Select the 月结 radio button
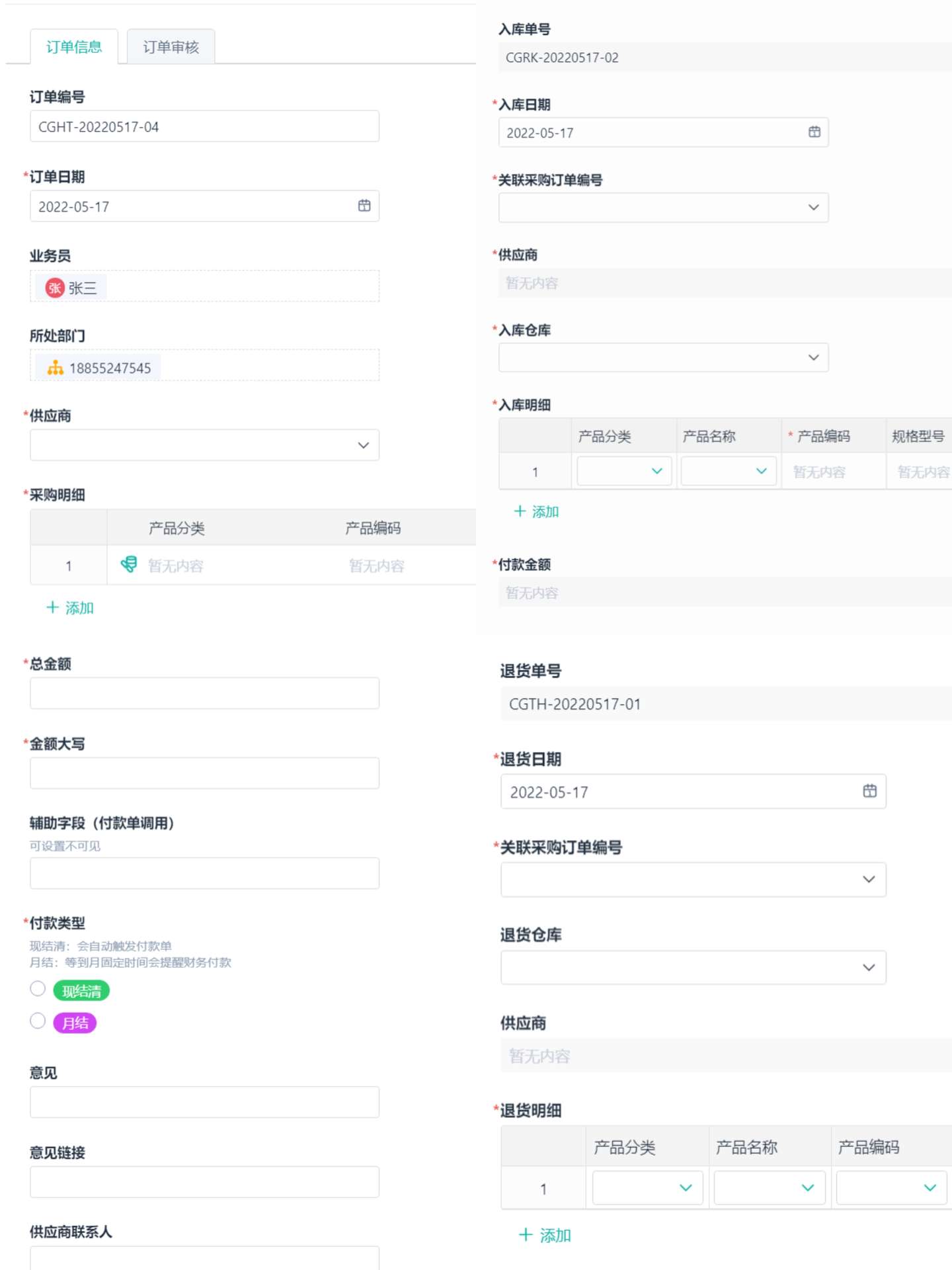 point(38,1021)
